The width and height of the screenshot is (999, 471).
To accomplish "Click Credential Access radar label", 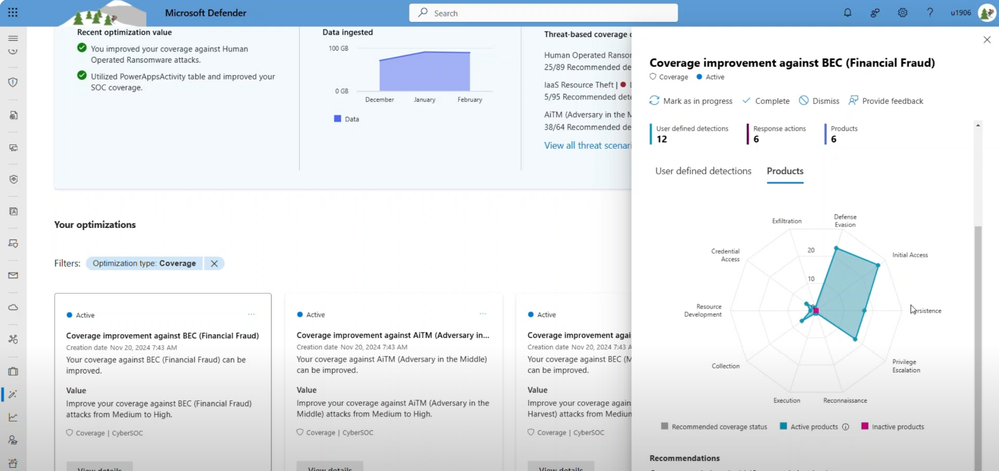I will click(726, 255).
